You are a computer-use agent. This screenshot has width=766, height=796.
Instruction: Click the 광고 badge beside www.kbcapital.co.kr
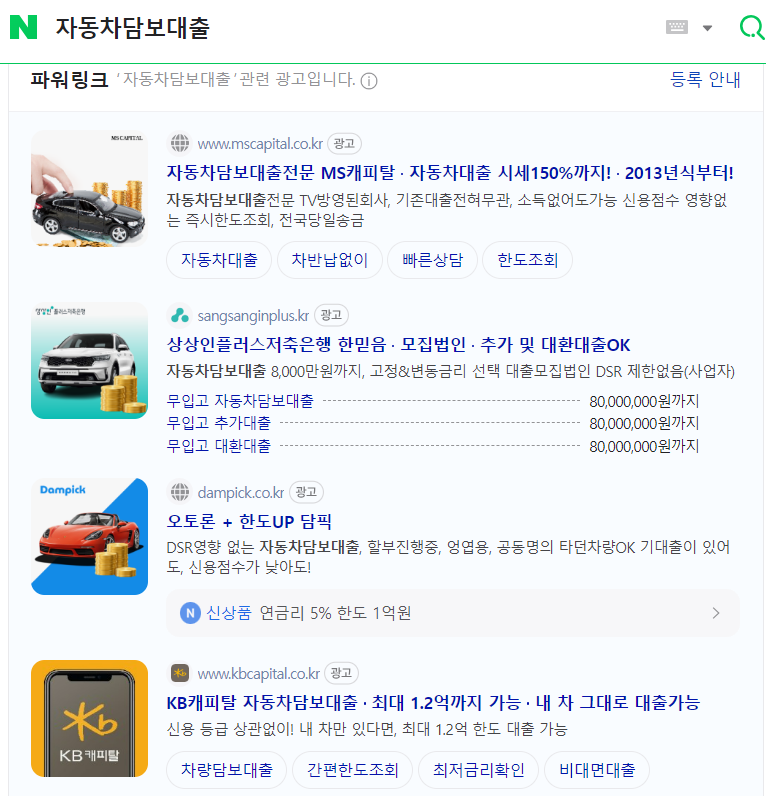341,673
